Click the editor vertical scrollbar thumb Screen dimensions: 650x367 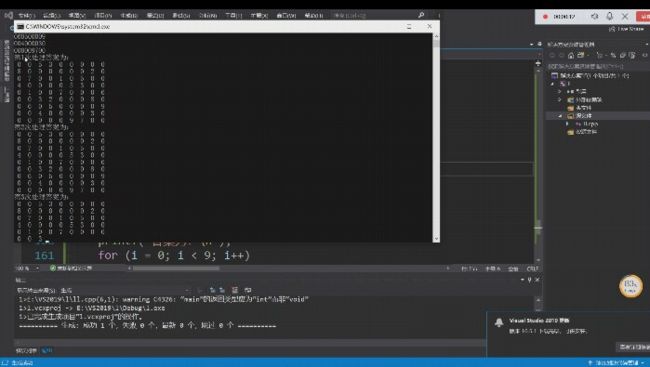click(538, 228)
